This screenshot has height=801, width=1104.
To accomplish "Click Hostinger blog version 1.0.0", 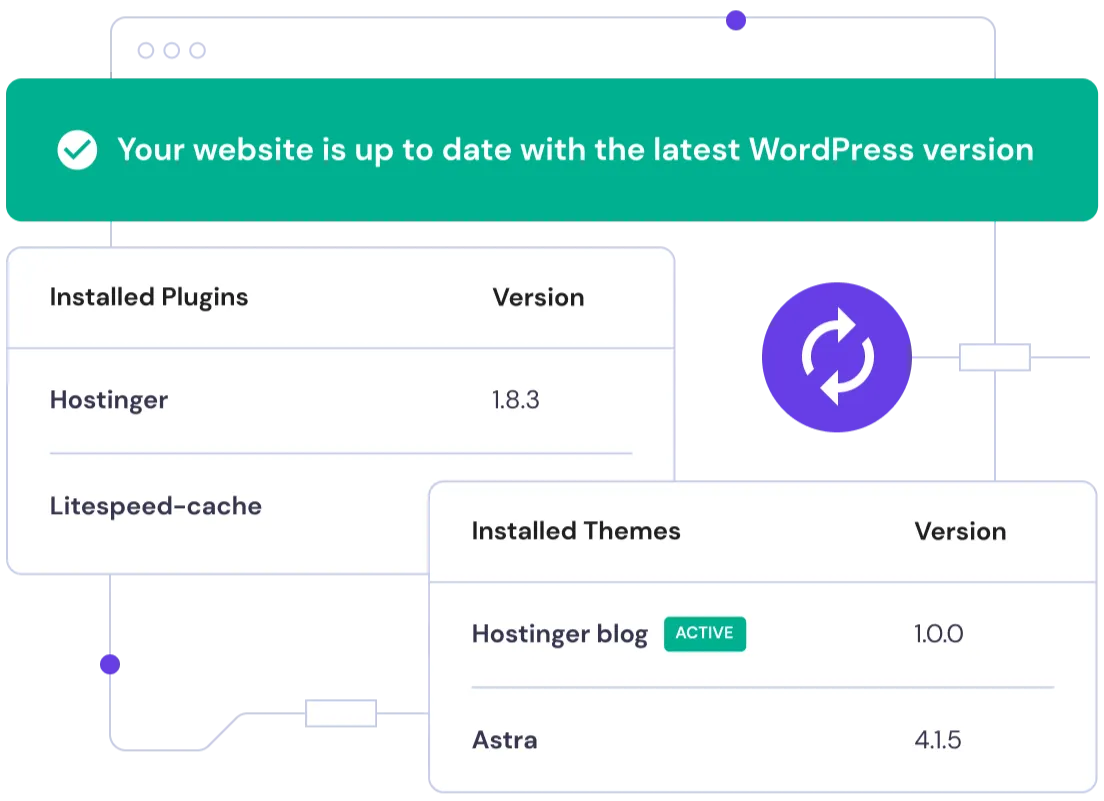I will click(938, 634).
